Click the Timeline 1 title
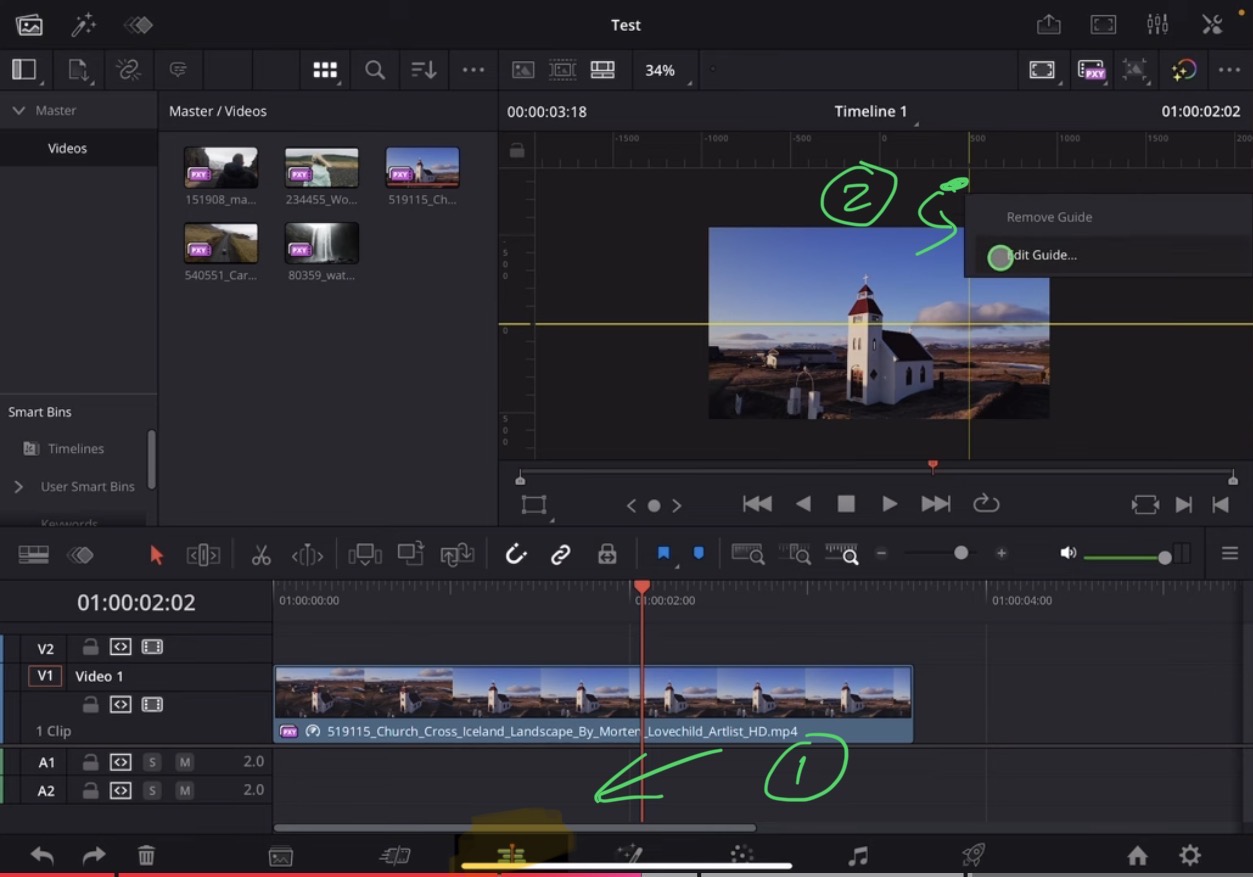1253x877 pixels. pyautogui.click(x=871, y=111)
